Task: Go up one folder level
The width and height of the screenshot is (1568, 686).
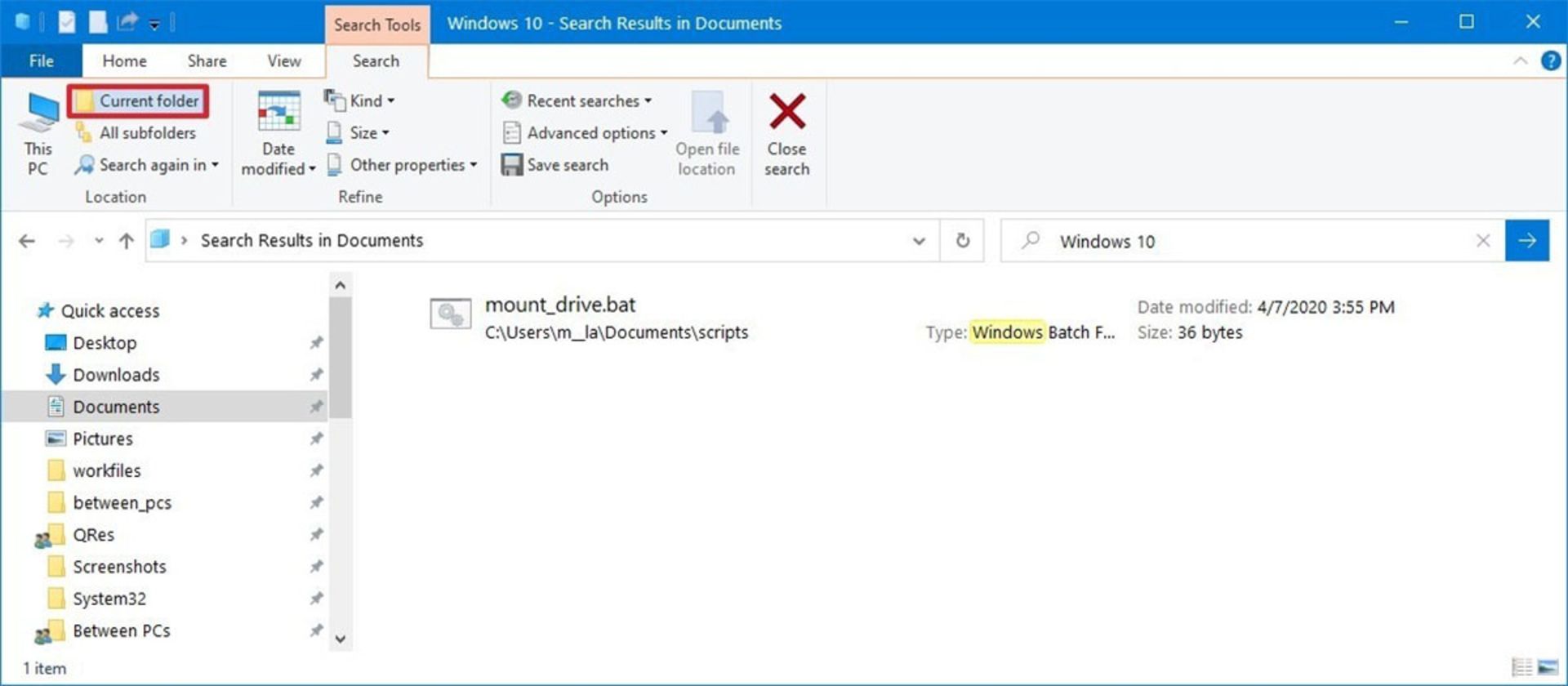Action: [x=127, y=241]
